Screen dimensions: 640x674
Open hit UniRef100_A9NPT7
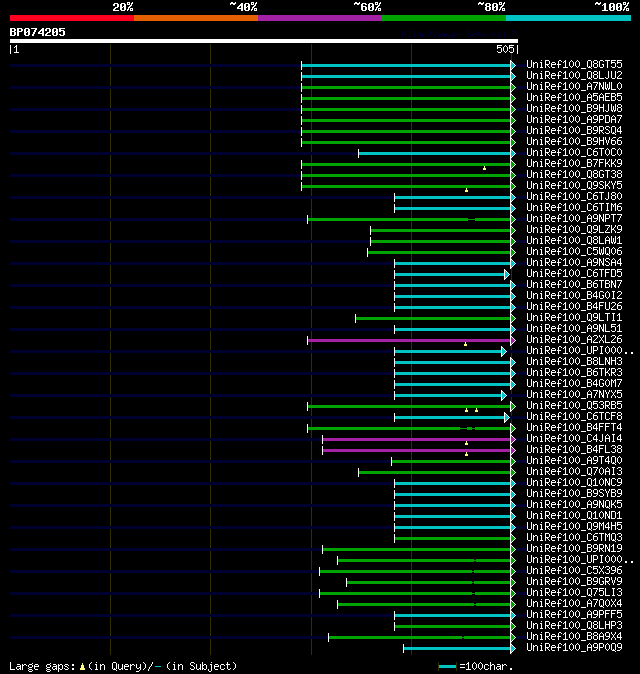click(574, 218)
